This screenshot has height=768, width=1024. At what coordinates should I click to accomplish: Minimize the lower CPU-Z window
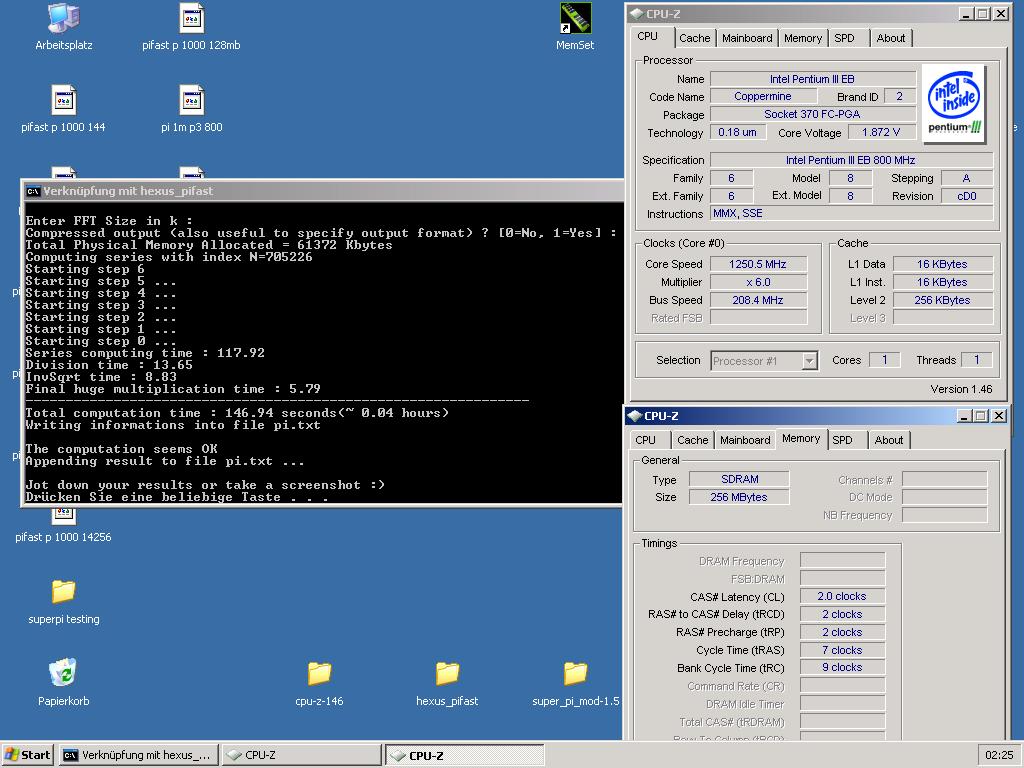[x=965, y=416]
